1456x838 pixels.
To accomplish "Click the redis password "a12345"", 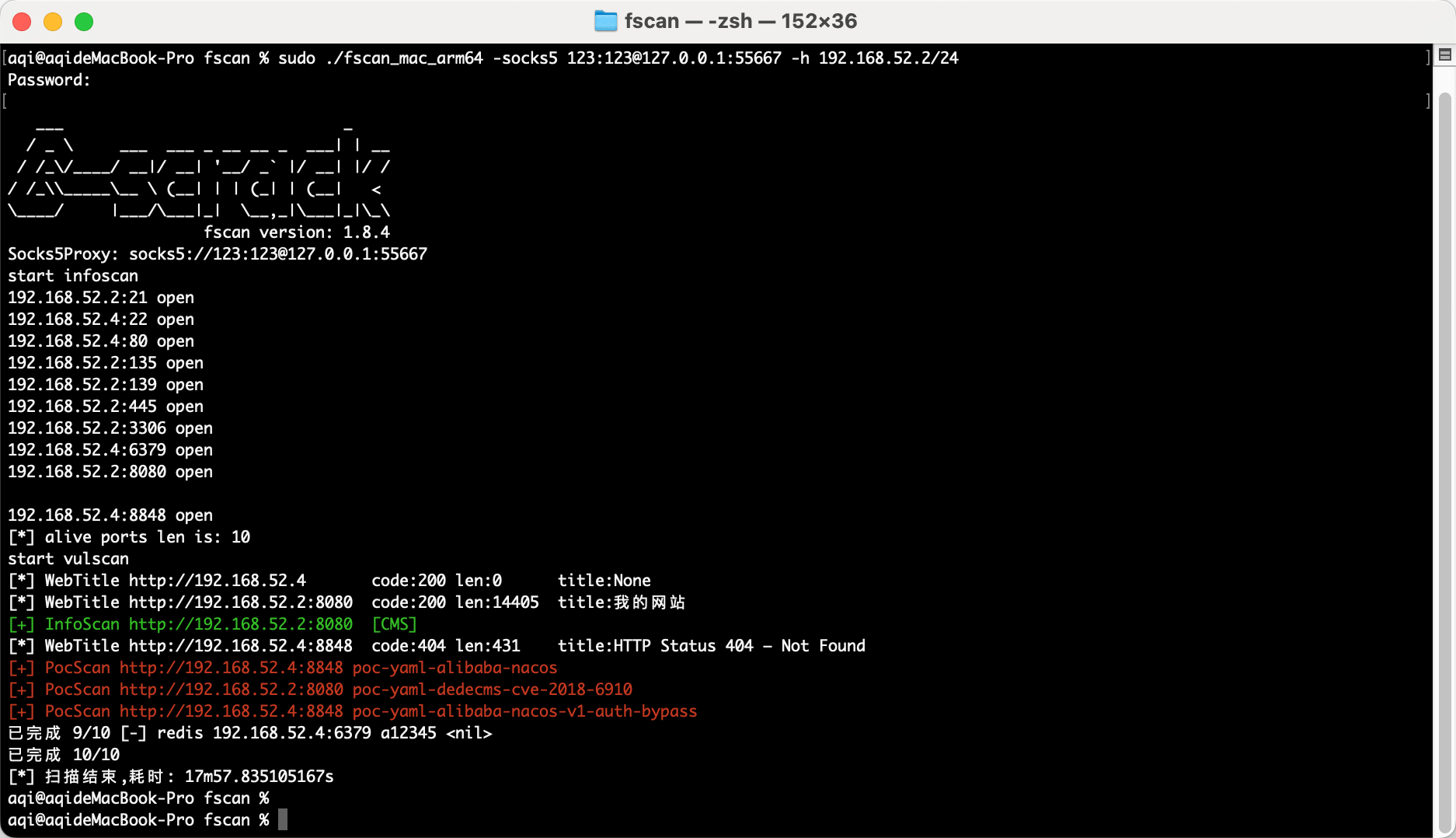I will [x=409, y=733].
